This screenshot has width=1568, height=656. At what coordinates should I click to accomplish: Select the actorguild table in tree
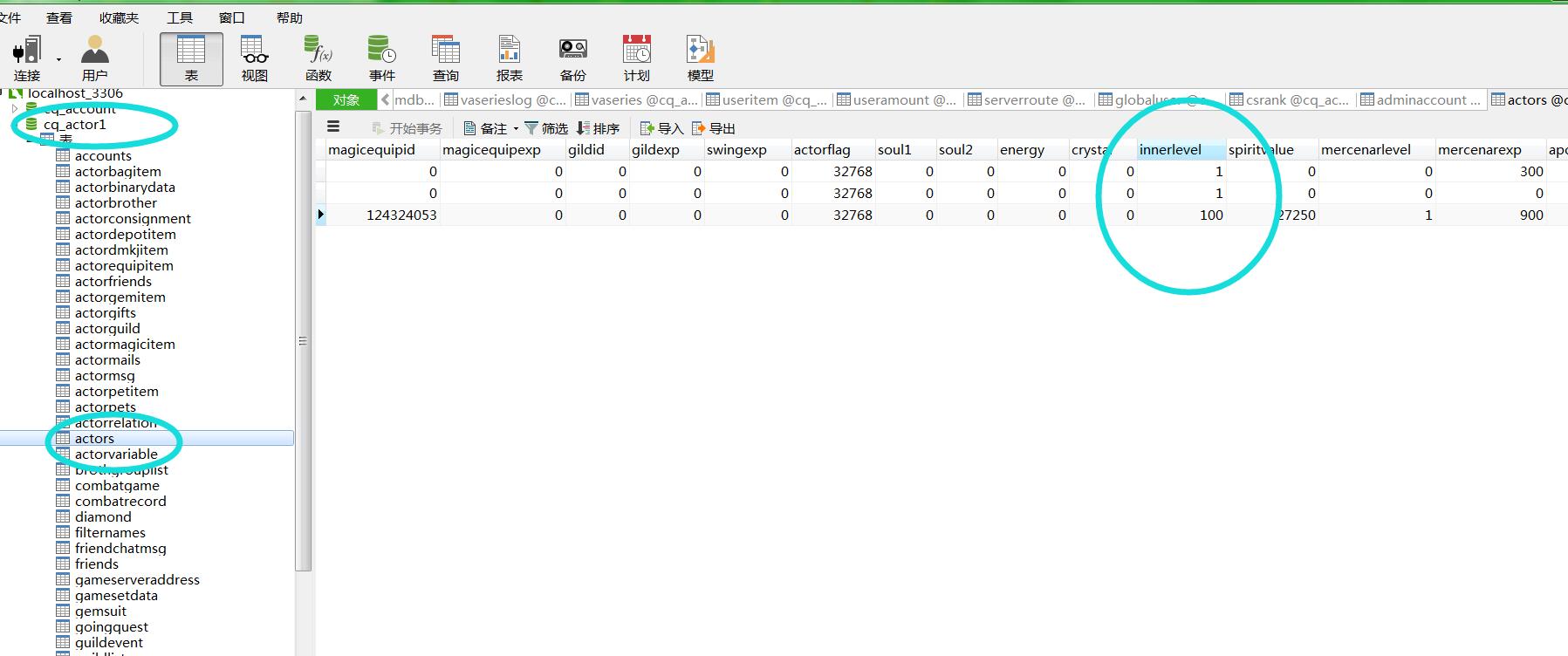107,329
